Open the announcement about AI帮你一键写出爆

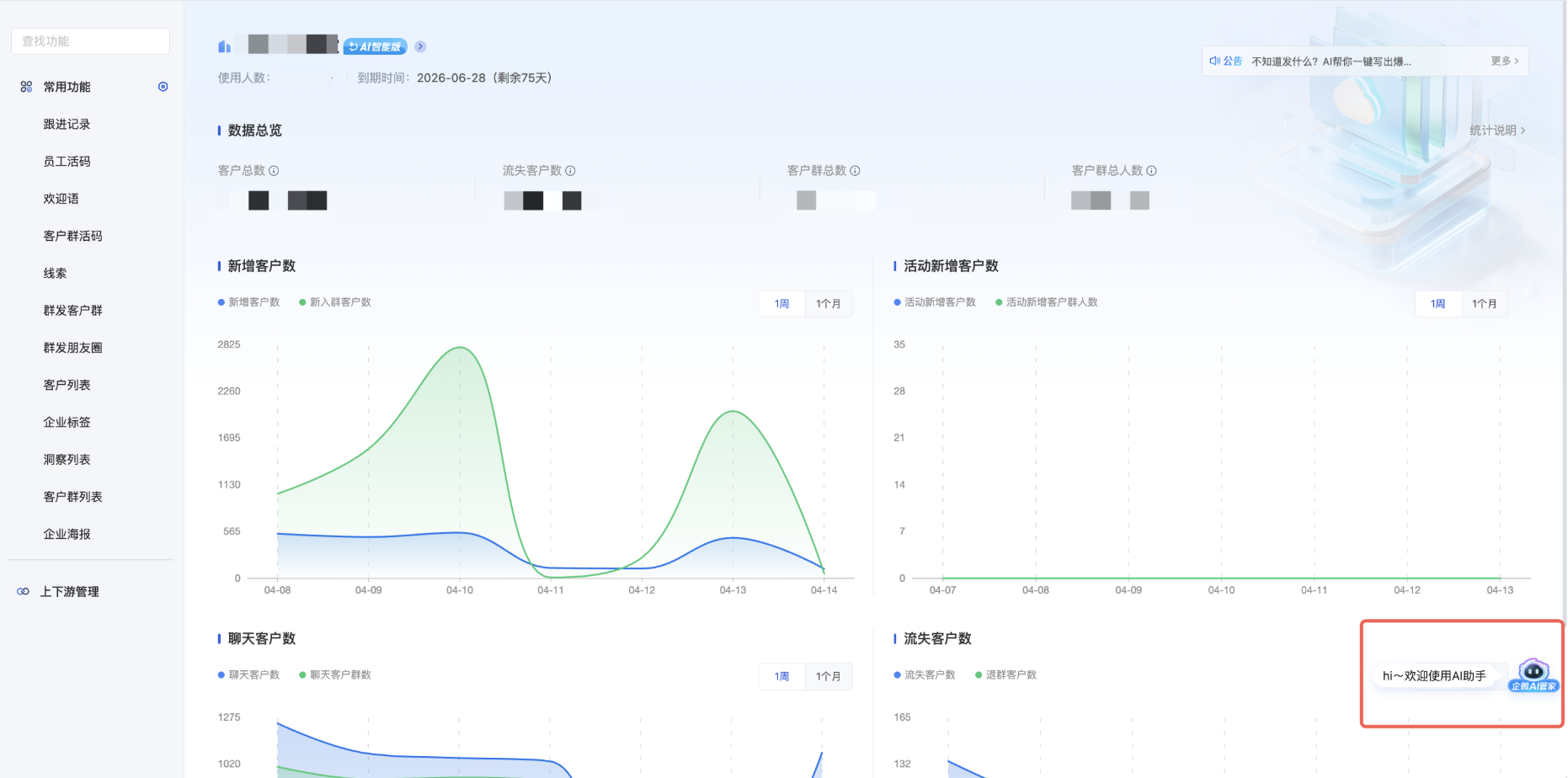pyautogui.click(x=1331, y=61)
